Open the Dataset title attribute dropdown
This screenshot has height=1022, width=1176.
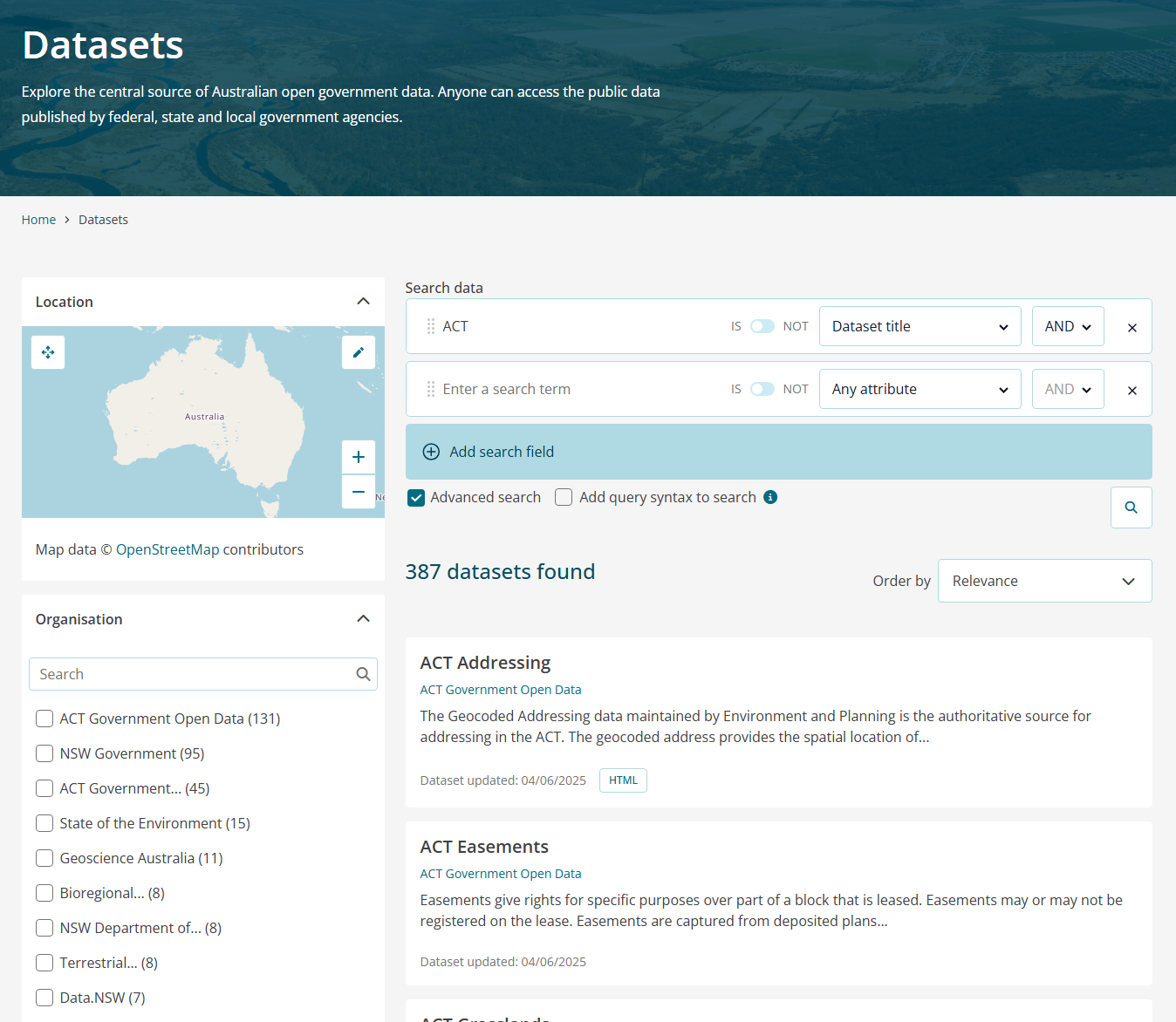(920, 326)
